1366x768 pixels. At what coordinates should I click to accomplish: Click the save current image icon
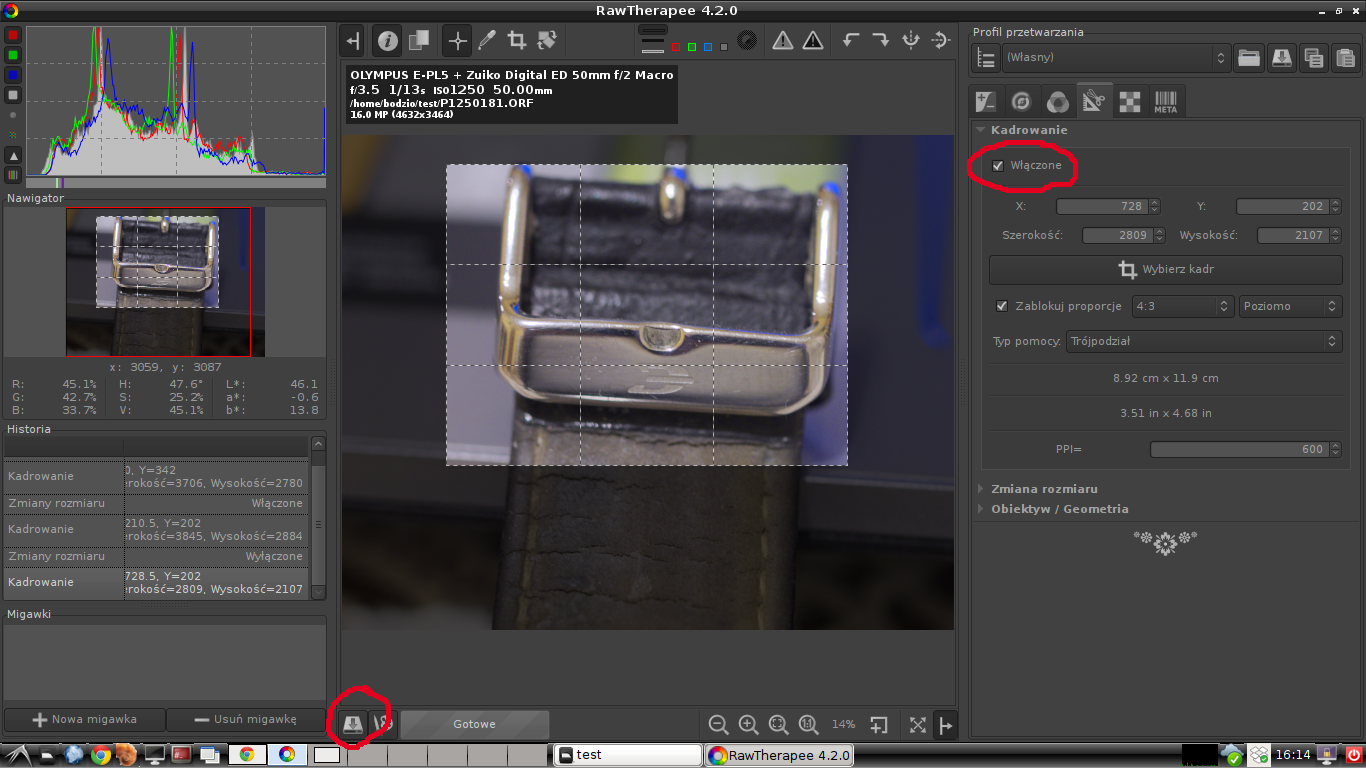click(352, 725)
